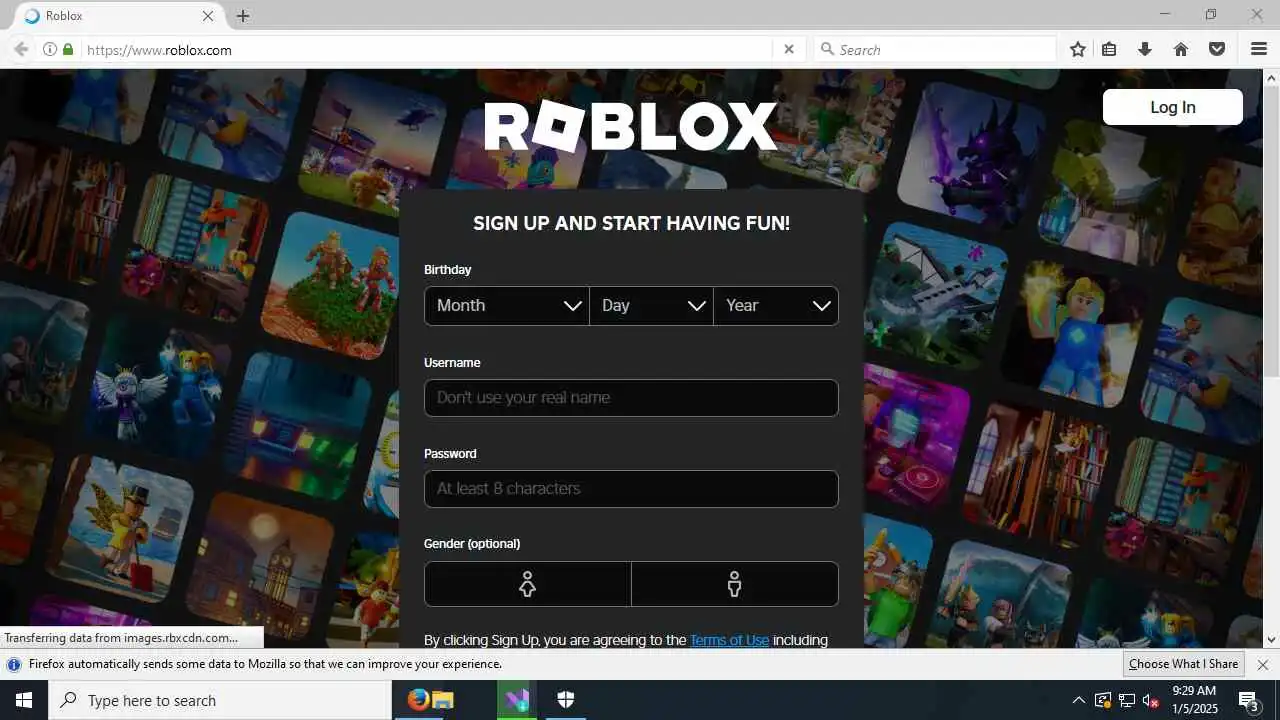Image resolution: width=1280 pixels, height=720 pixels.
Task: Open the downloads arrow icon
Action: coord(1145,49)
